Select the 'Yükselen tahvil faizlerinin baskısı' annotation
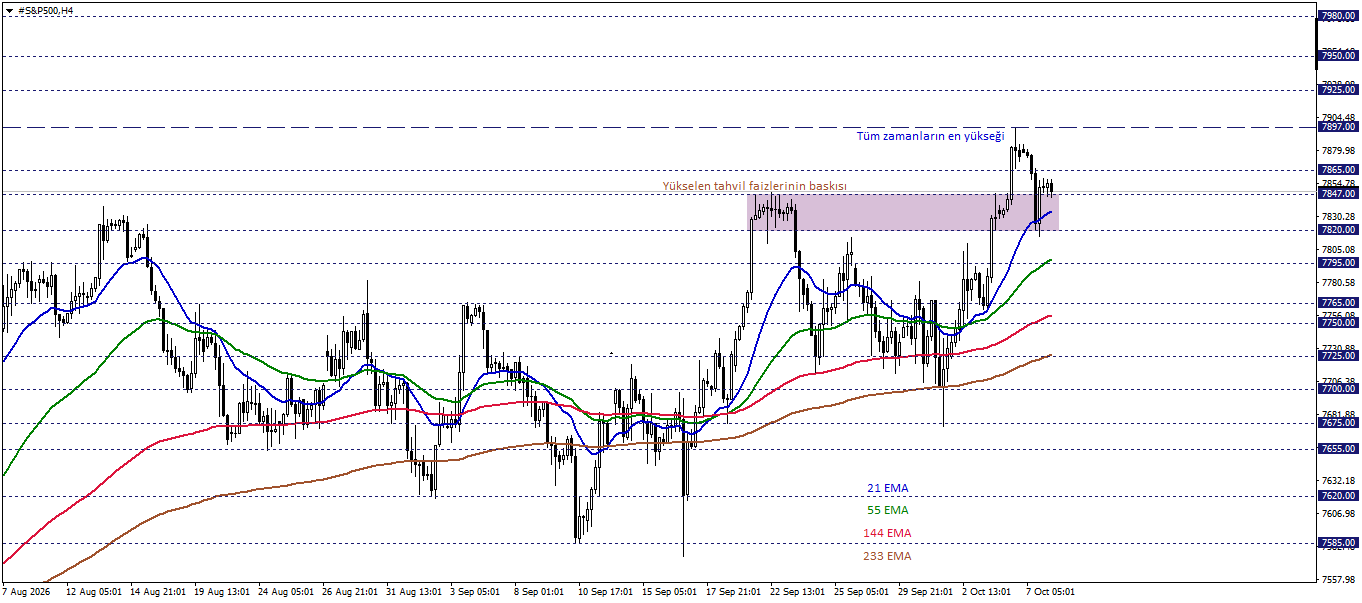This screenshot has height=603, width=1362. [755, 187]
